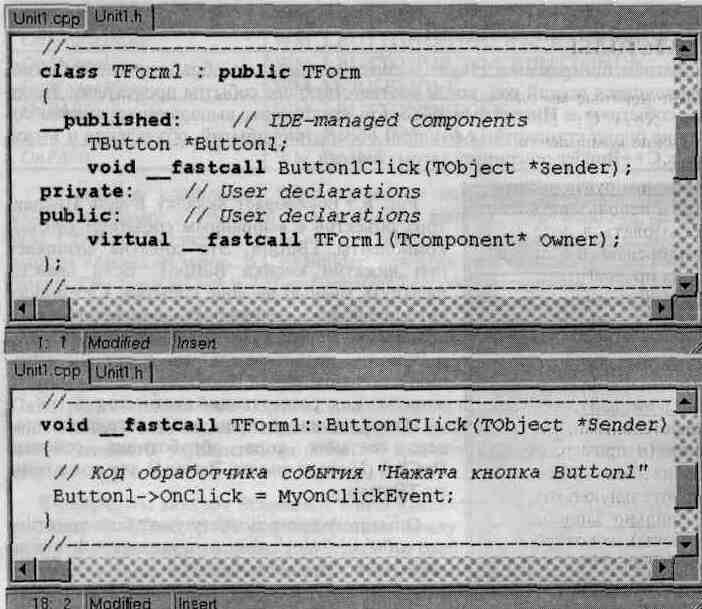Select Unit1.h tab in upper editor
Screen dimensions: 702x609
click(119, 17)
